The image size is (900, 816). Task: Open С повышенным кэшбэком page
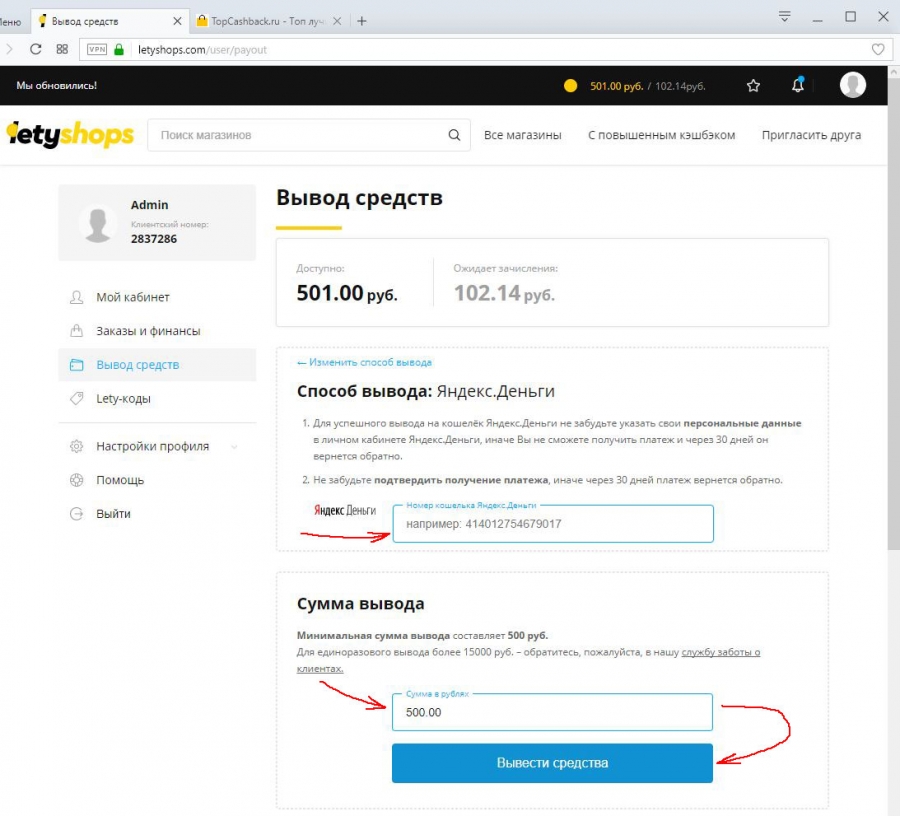661,135
